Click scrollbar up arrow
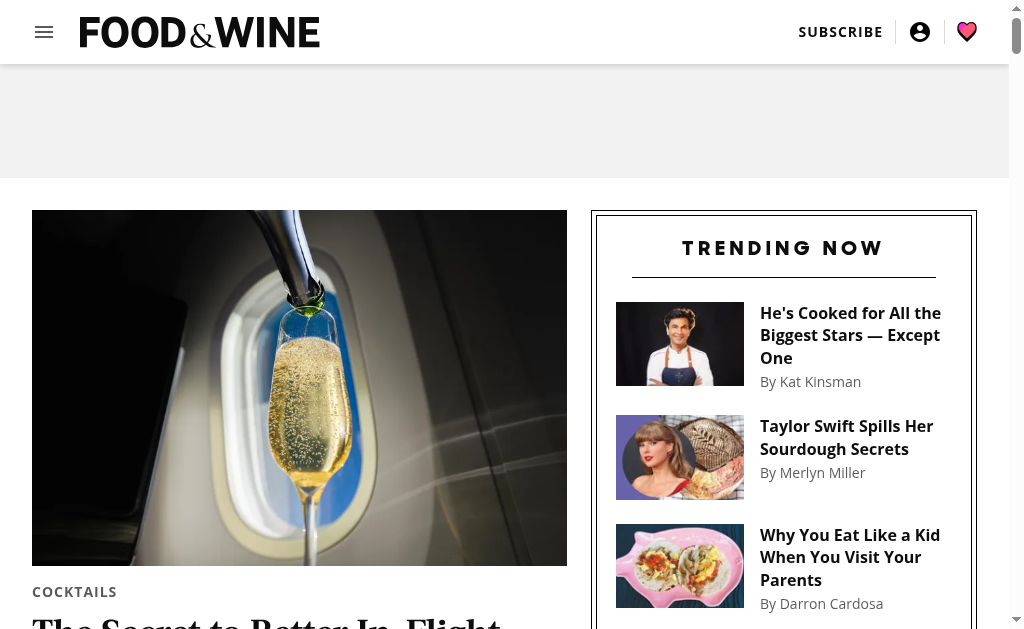The width and height of the screenshot is (1024, 629). [1016, 7]
